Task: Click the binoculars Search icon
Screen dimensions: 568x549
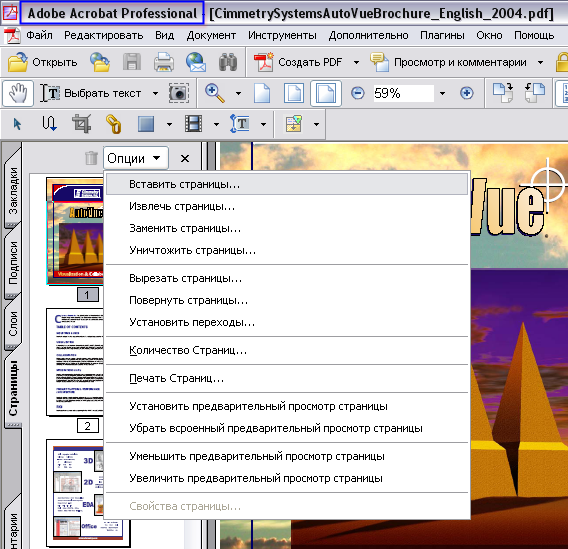Action: (228, 62)
